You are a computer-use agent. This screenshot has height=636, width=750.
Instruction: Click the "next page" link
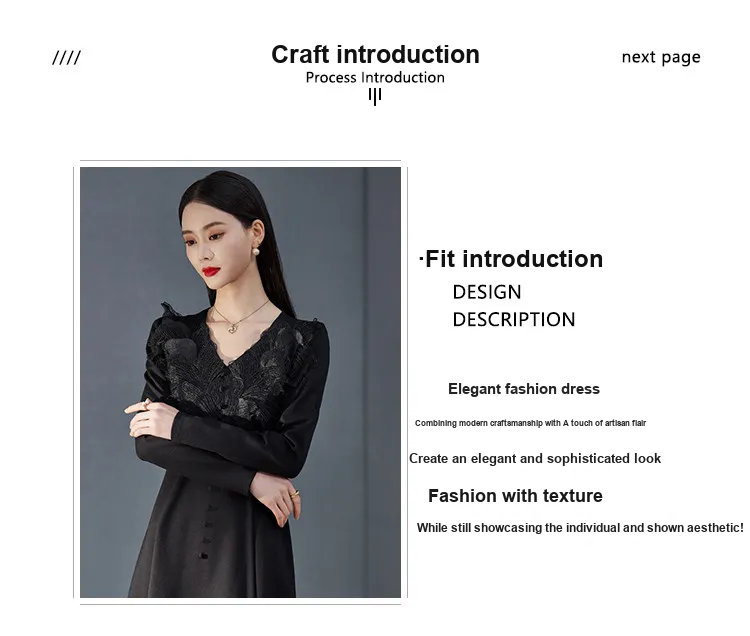tap(660, 57)
